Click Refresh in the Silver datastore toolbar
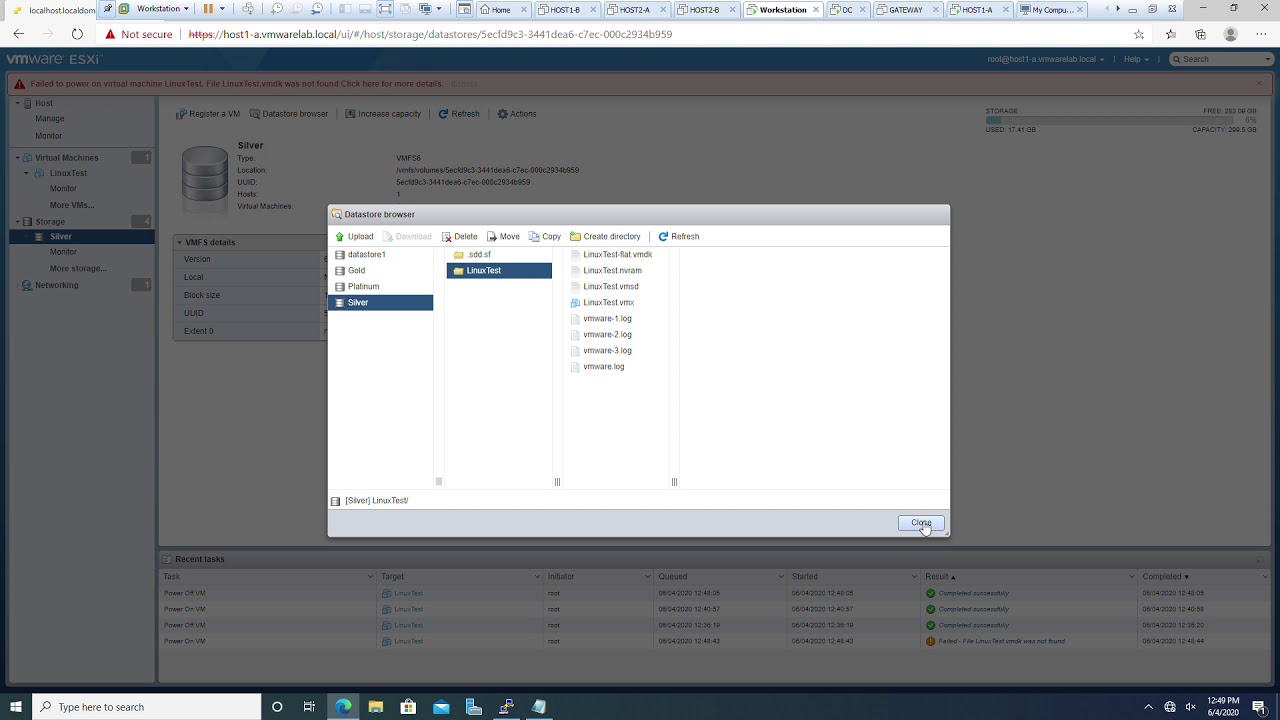Viewport: 1280px width, 720px height. point(459,114)
